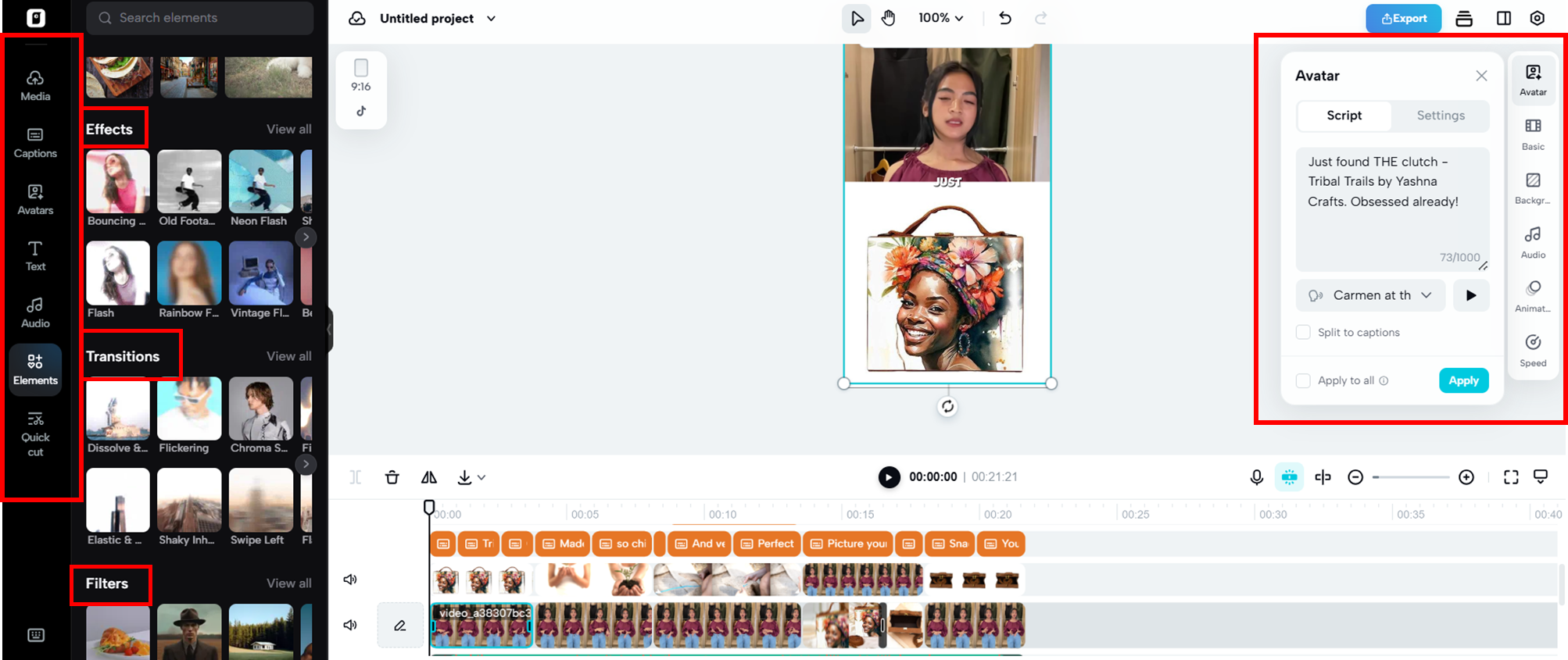Screen dimensions: 1568x660
Task: Open the Quick cut tool
Action: tap(35, 433)
